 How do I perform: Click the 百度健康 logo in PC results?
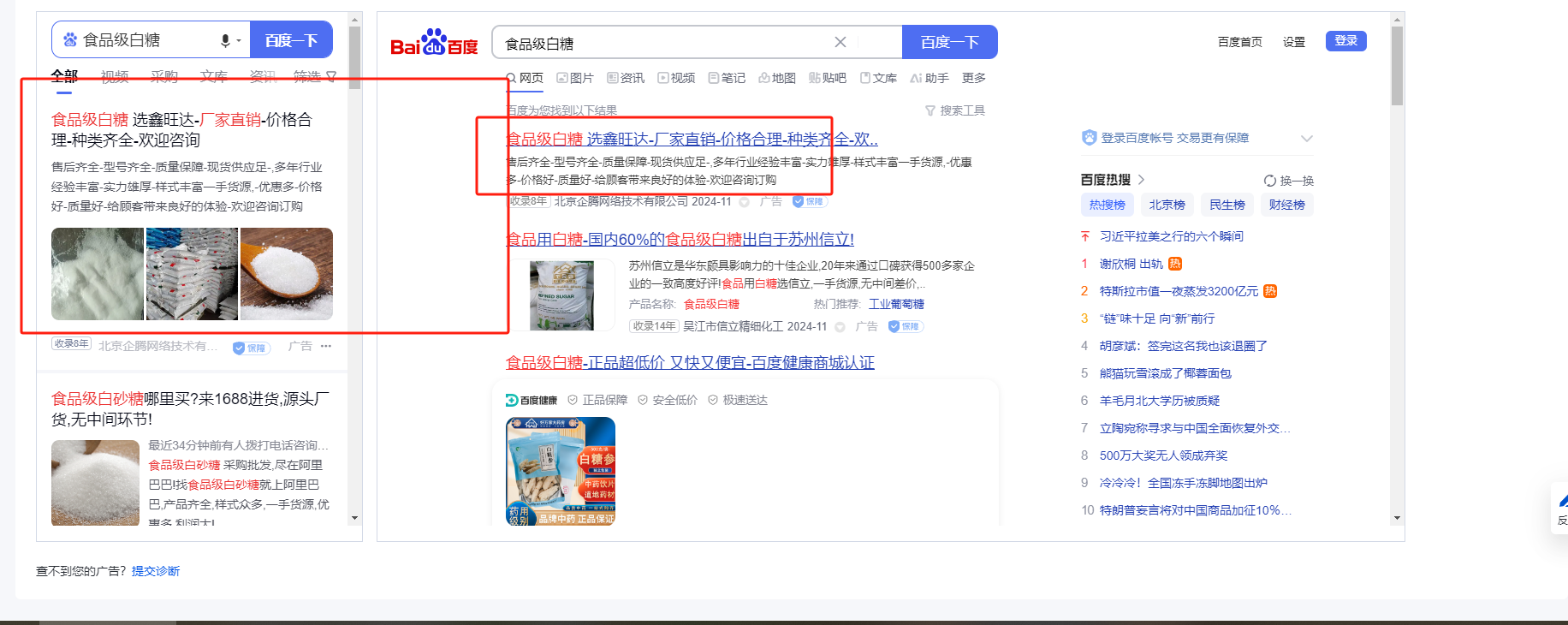coord(532,400)
